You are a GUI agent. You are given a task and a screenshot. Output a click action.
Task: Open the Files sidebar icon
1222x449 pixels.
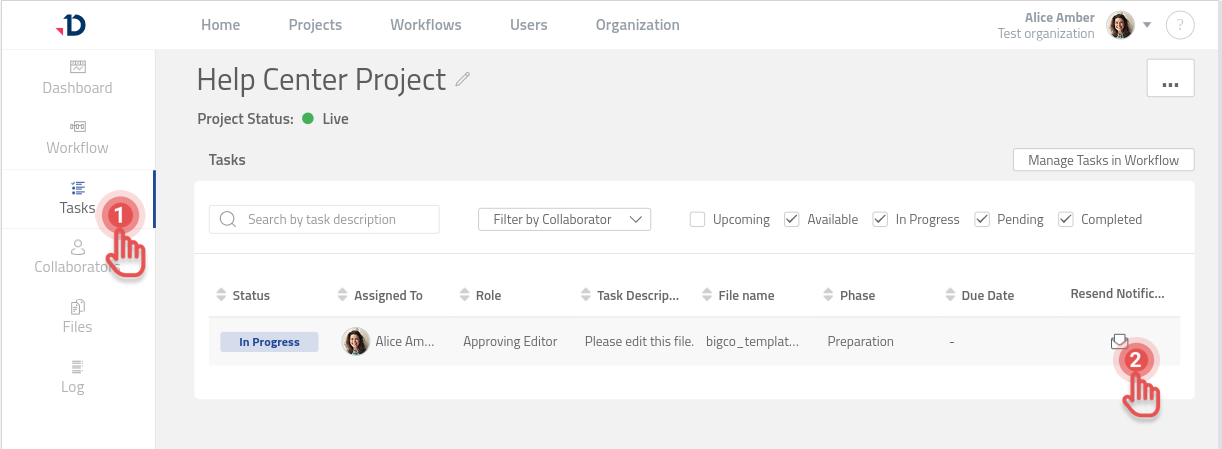click(x=77, y=306)
